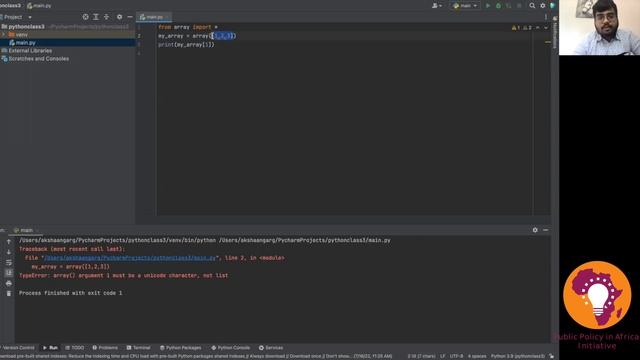The width and height of the screenshot is (640, 360).
Task: Open IDE settings gear in toolbar
Action: point(543,6)
